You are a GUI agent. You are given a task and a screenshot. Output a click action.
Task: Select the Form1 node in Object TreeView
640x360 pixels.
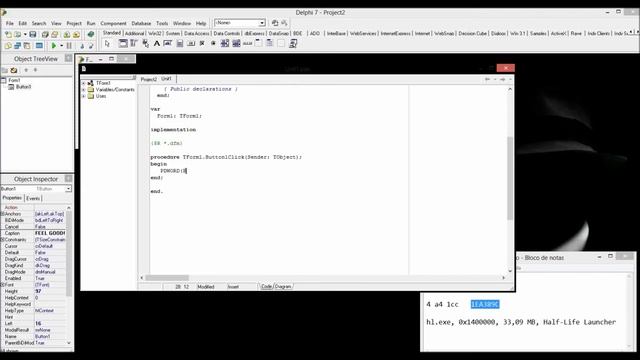pyautogui.click(x=14, y=80)
